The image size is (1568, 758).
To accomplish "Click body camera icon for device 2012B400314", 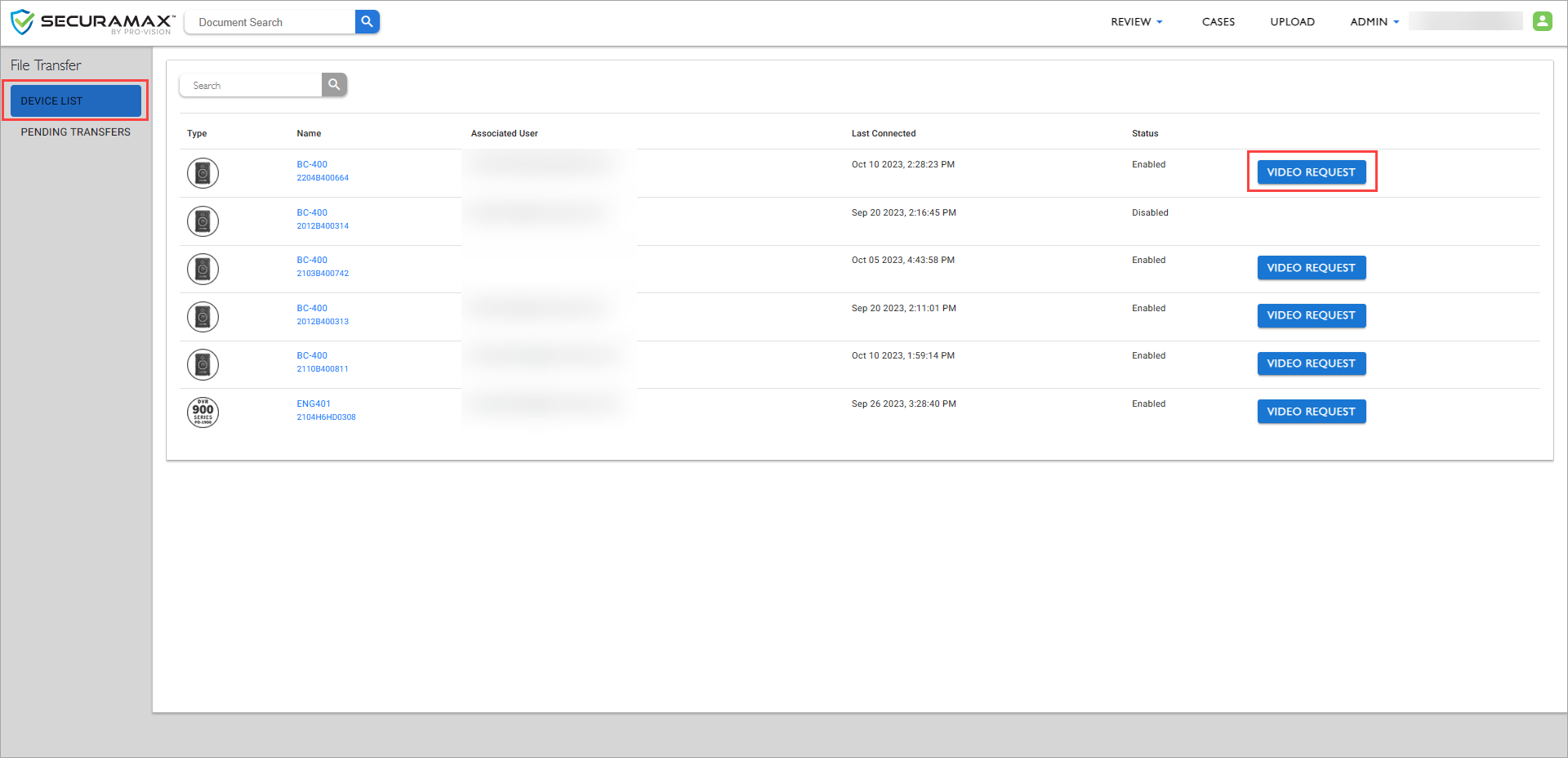I will point(203,221).
